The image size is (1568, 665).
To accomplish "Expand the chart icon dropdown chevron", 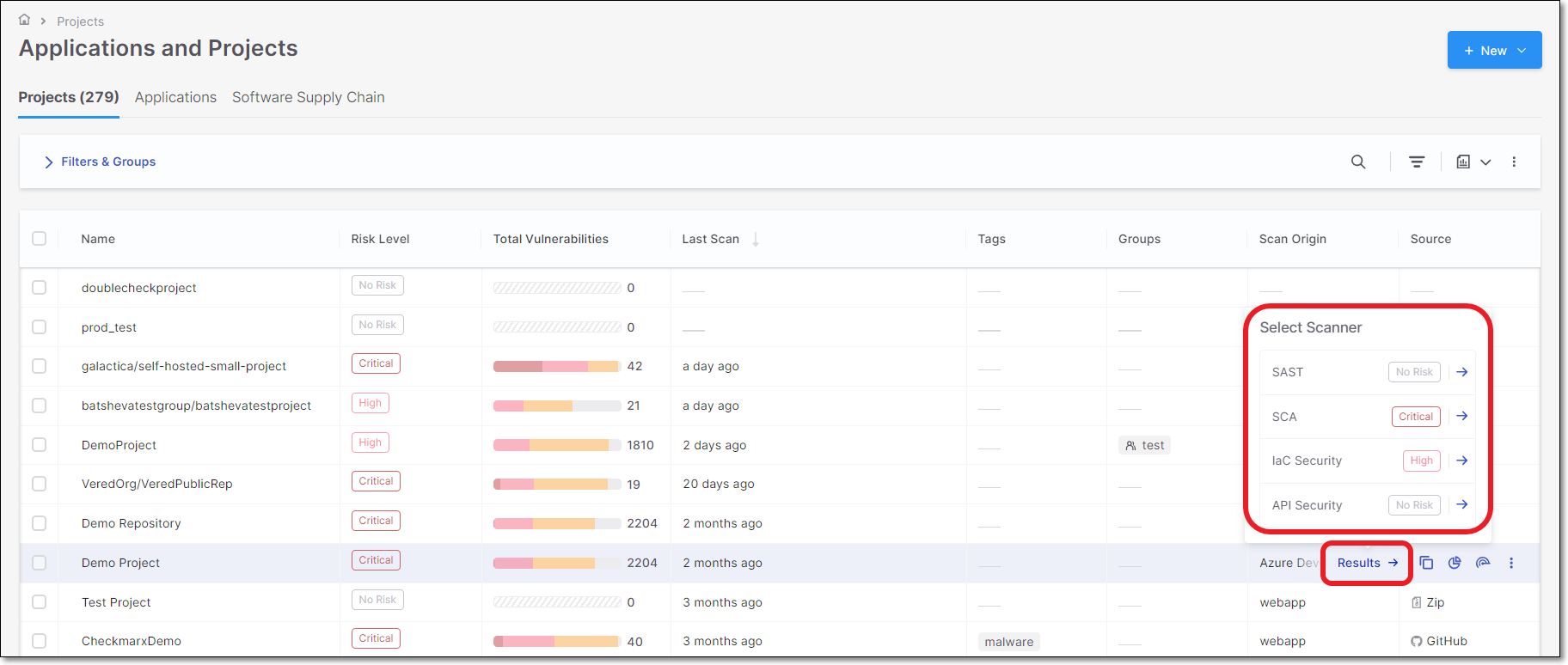I will [1485, 162].
